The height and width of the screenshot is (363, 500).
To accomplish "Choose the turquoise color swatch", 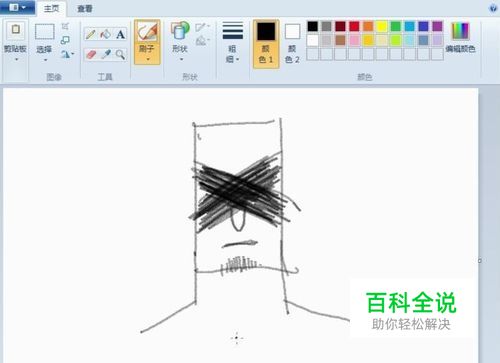I will point(410,26).
